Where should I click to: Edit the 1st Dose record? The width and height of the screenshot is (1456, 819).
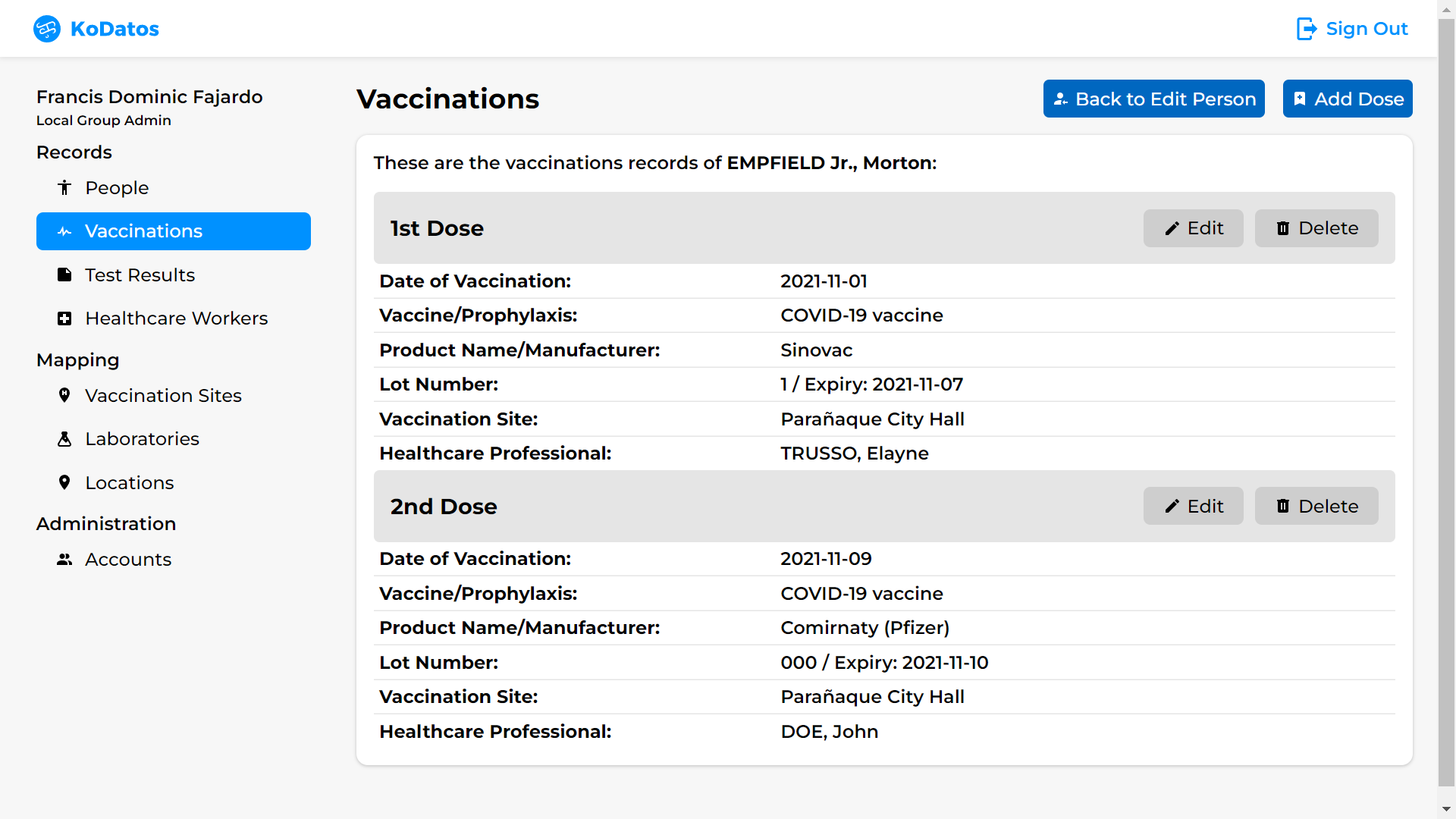[x=1193, y=228]
